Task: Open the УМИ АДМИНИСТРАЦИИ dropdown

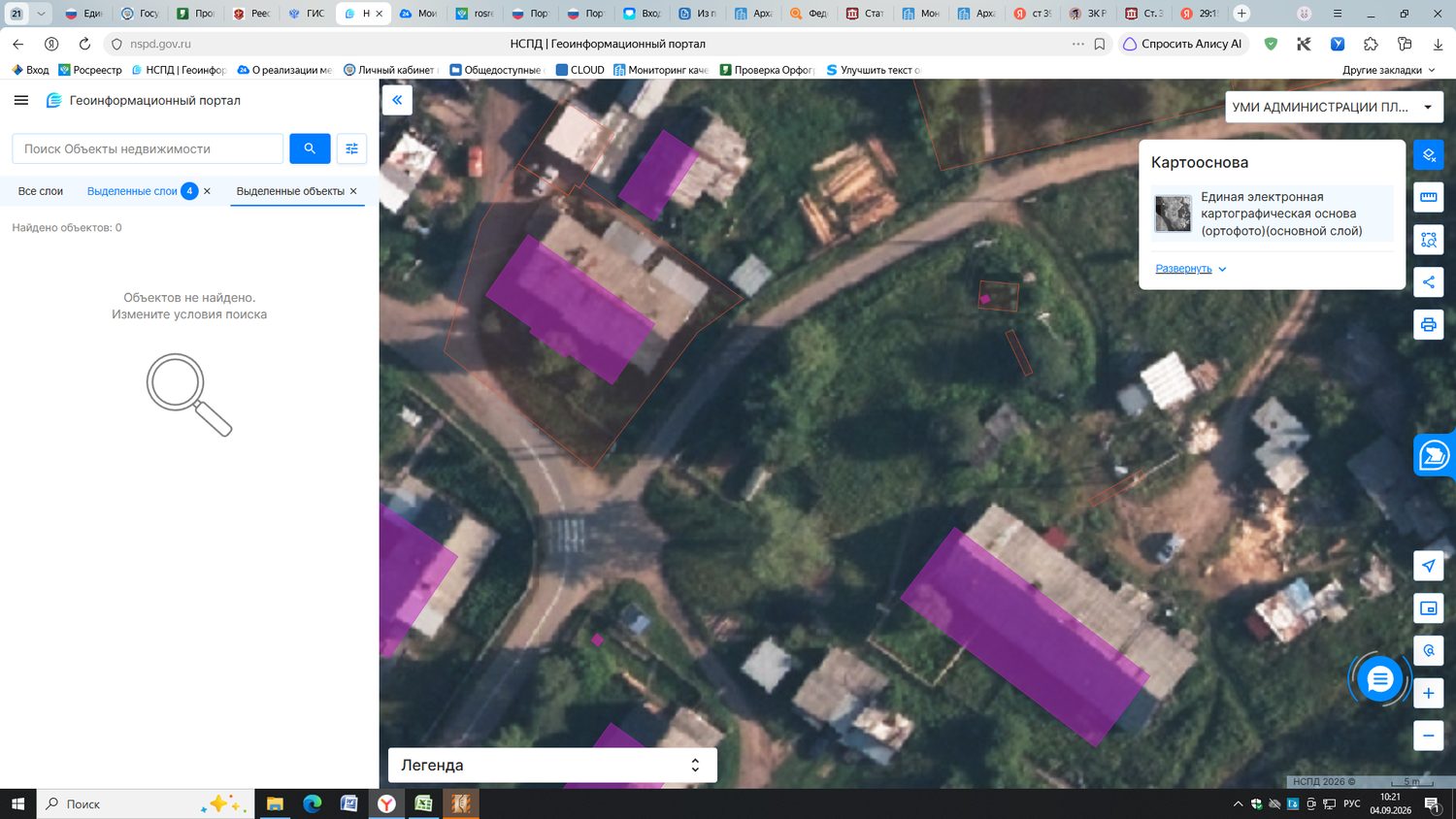Action: coord(1335,107)
